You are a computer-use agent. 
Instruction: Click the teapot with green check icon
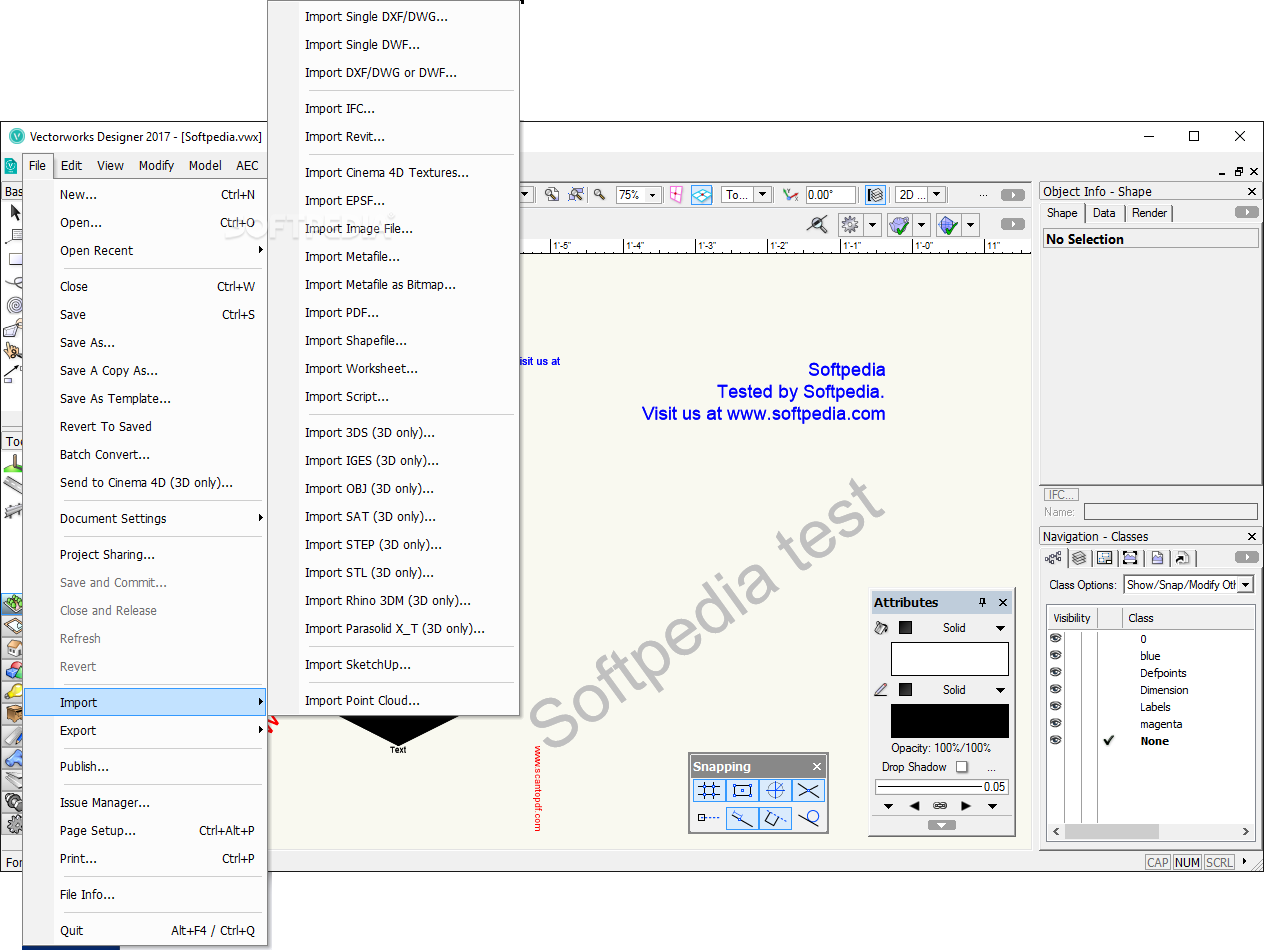click(x=900, y=225)
